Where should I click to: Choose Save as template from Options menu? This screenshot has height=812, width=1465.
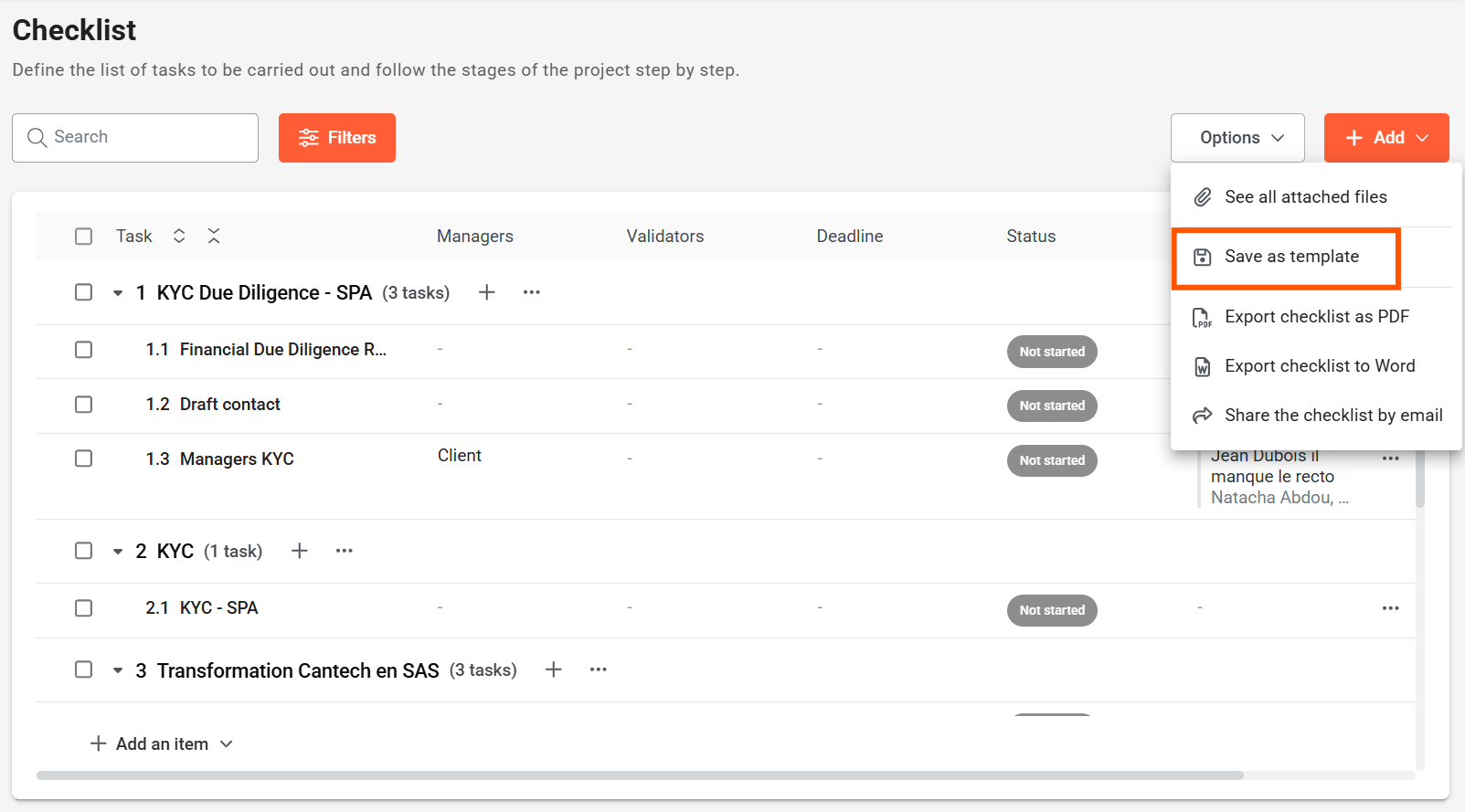pos(1290,257)
